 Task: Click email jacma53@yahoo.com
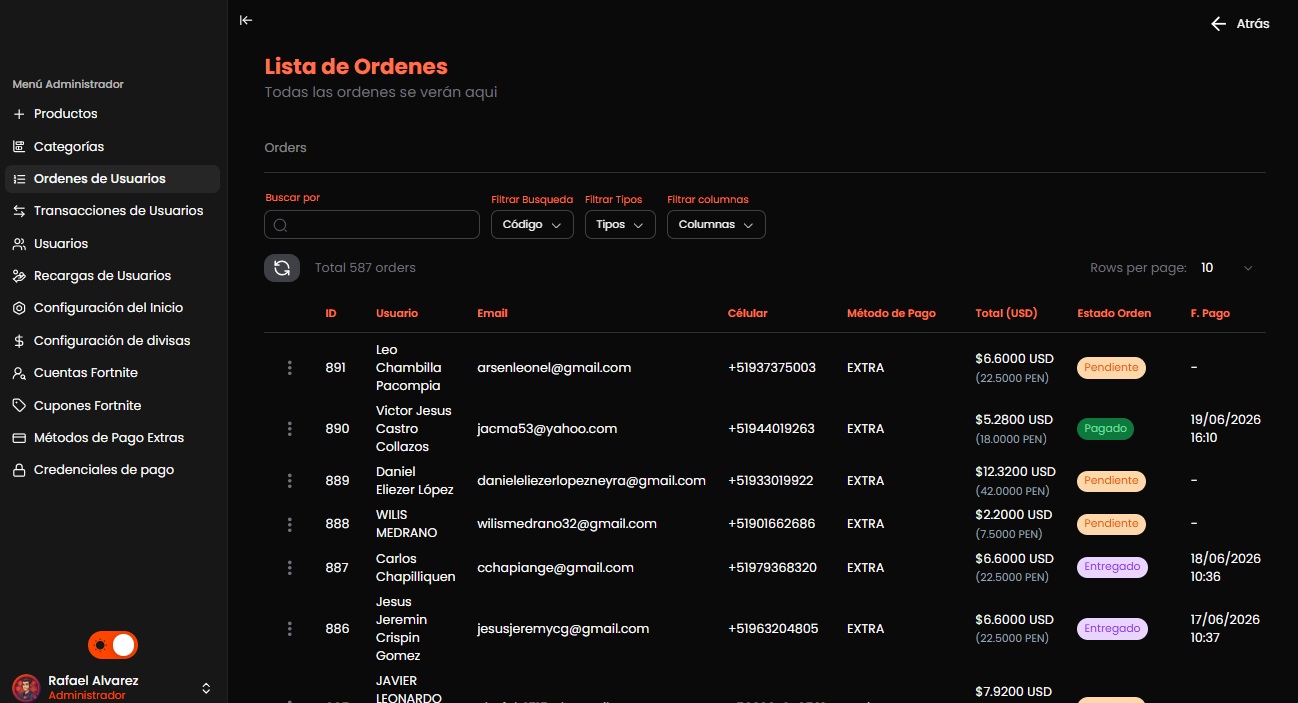tap(547, 429)
